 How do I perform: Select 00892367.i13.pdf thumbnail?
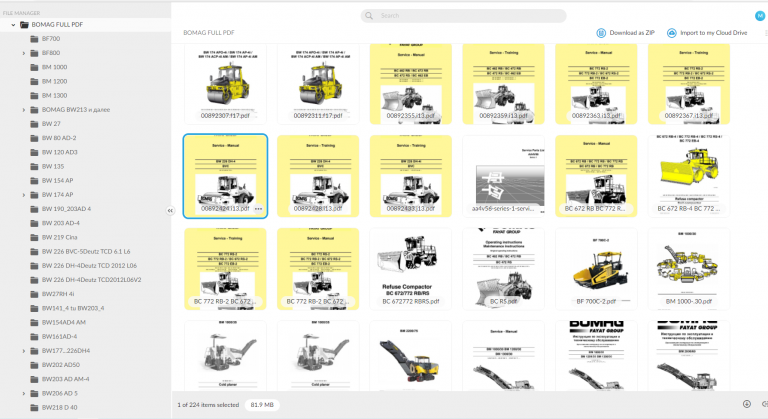(x=689, y=83)
